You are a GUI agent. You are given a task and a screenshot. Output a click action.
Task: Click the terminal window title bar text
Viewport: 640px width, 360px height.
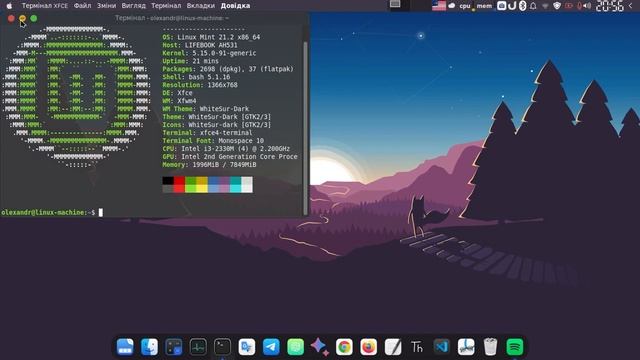pyautogui.click(x=172, y=18)
